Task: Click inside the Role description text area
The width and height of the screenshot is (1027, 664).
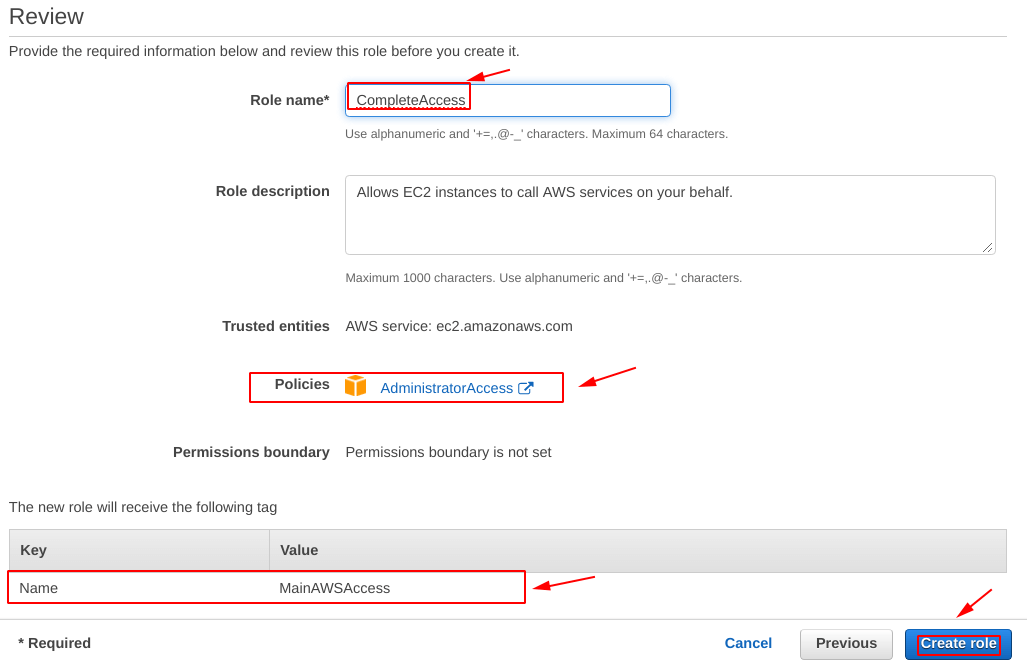Action: tap(670, 215)
